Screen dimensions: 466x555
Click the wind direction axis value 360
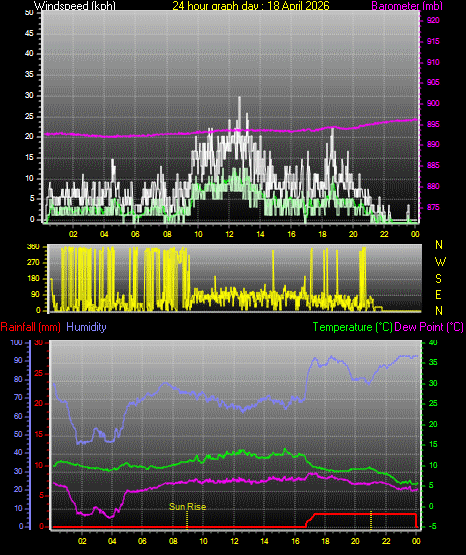pos(33,247)
